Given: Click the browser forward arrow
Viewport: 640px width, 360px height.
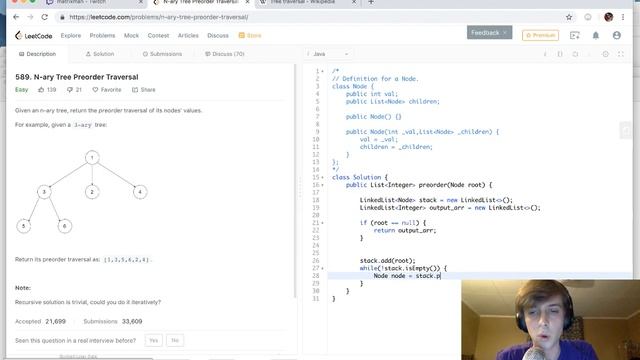Looking at the screenshot, I should pos(30,17).
